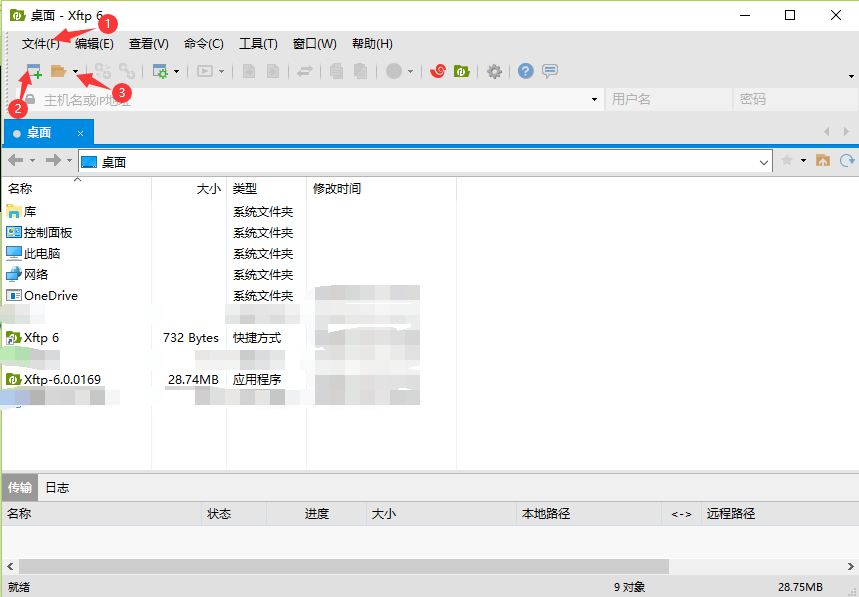The width and height of the screenshot is (859, 597).
Task: Click the synchronize arrows icon
Action: 305,71
